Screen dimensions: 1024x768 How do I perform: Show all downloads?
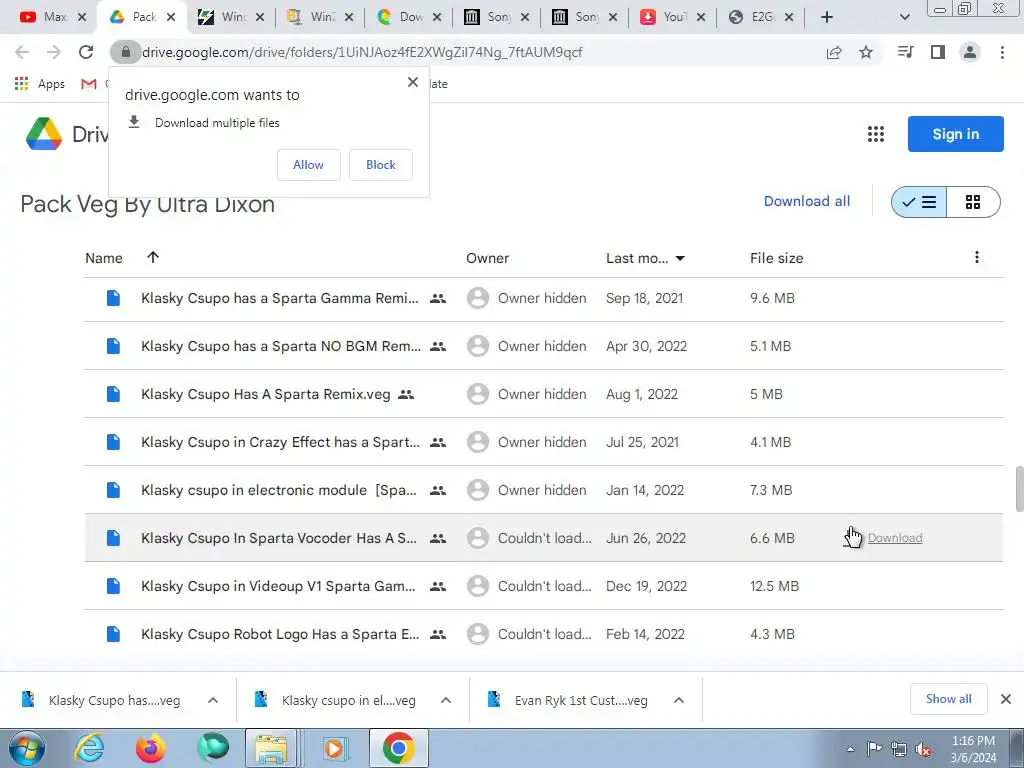[948, 699]
